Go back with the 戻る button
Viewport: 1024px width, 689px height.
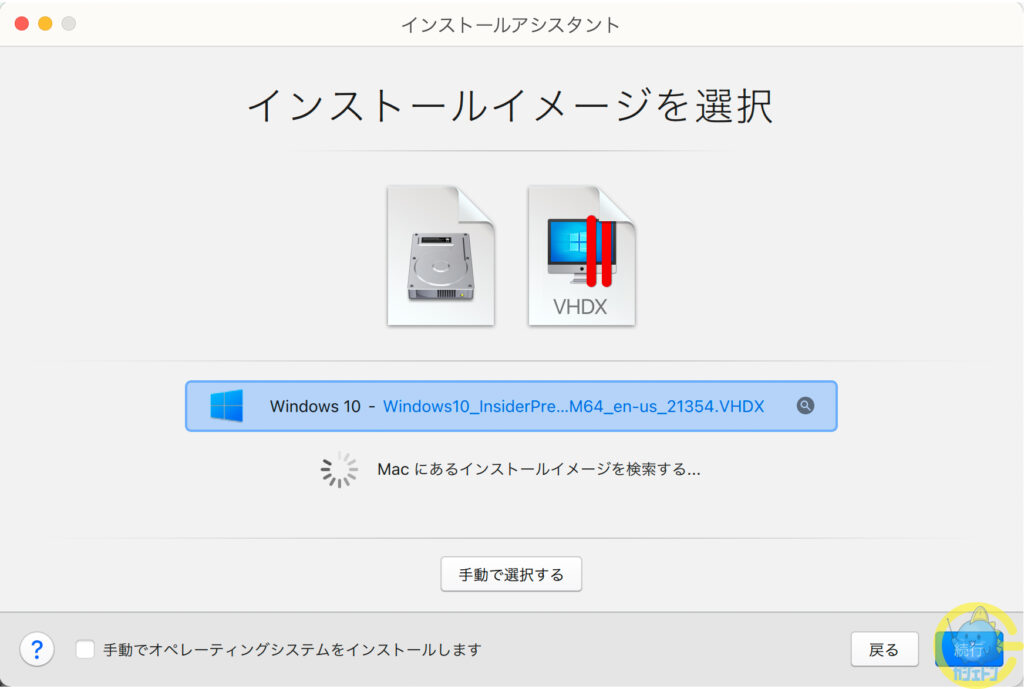pos(884,650)
